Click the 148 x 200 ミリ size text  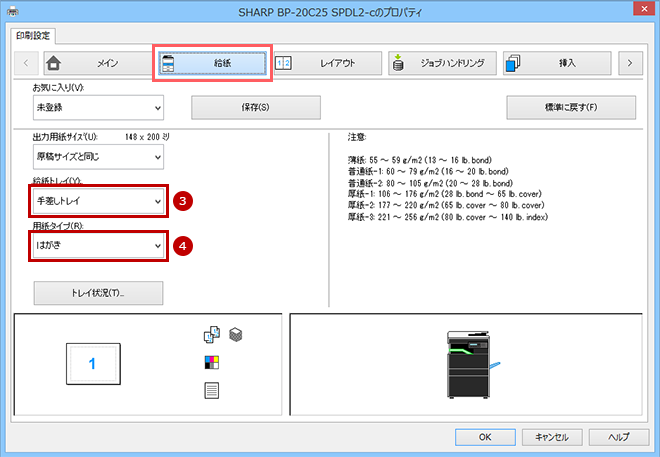click(x=147, y=137)
